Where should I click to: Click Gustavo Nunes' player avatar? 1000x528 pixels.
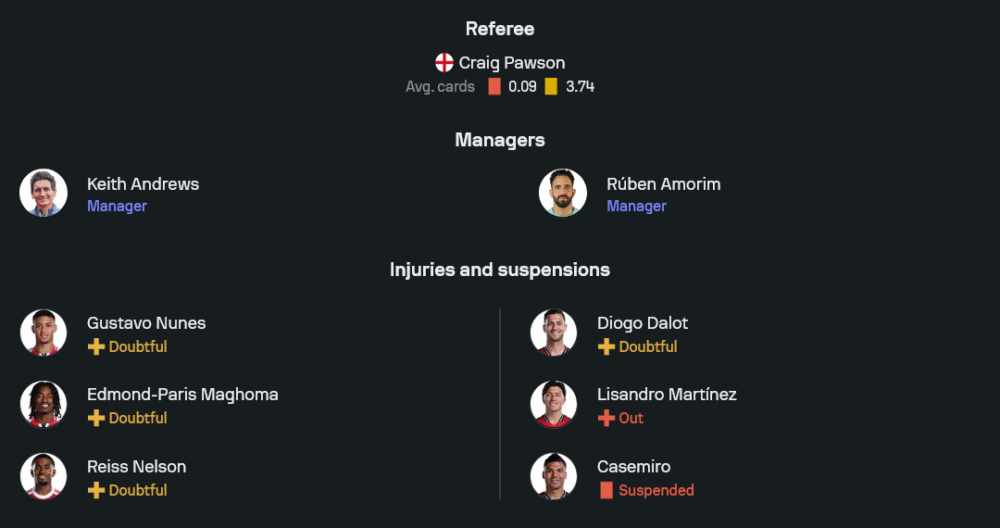[x=44, y=333]
